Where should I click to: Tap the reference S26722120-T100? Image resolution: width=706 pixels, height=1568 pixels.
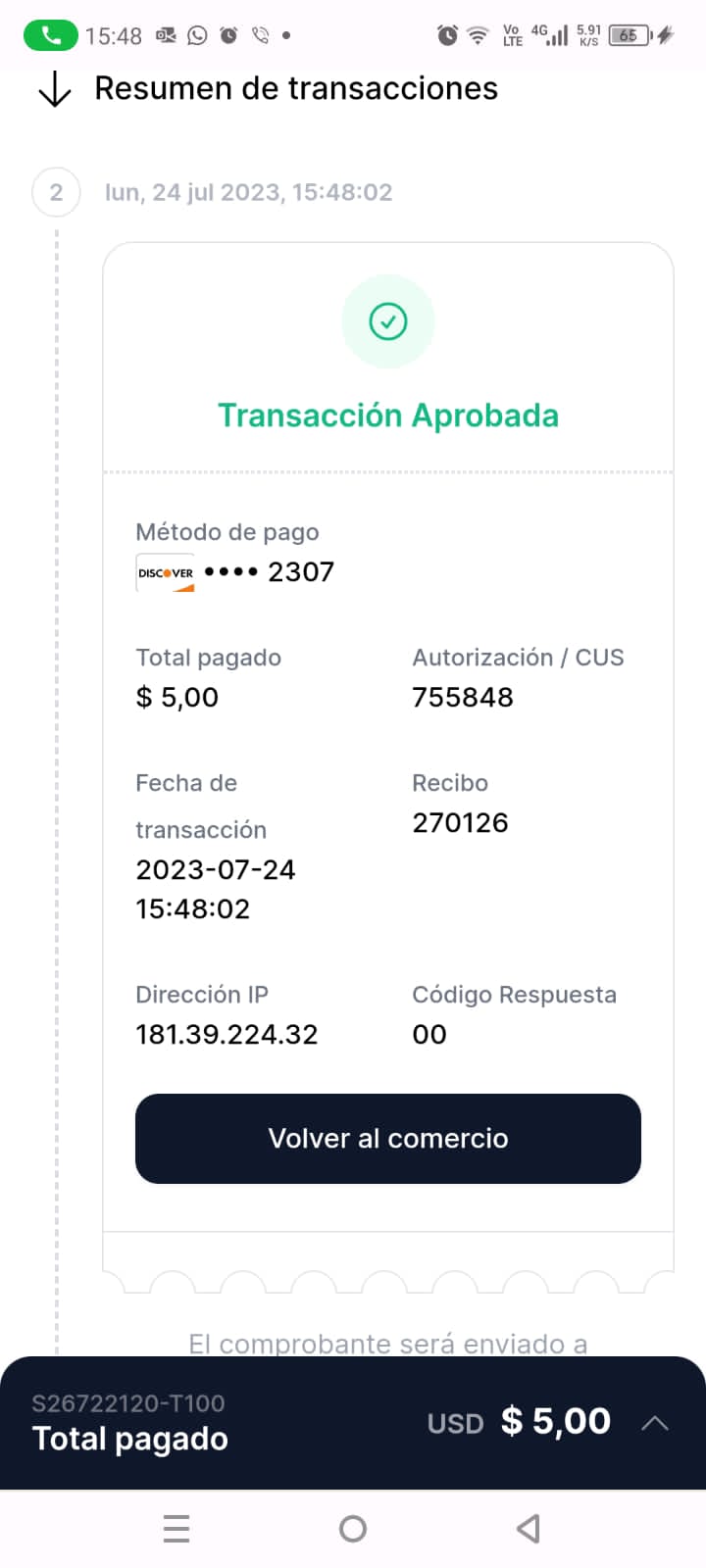point(128,1403)
